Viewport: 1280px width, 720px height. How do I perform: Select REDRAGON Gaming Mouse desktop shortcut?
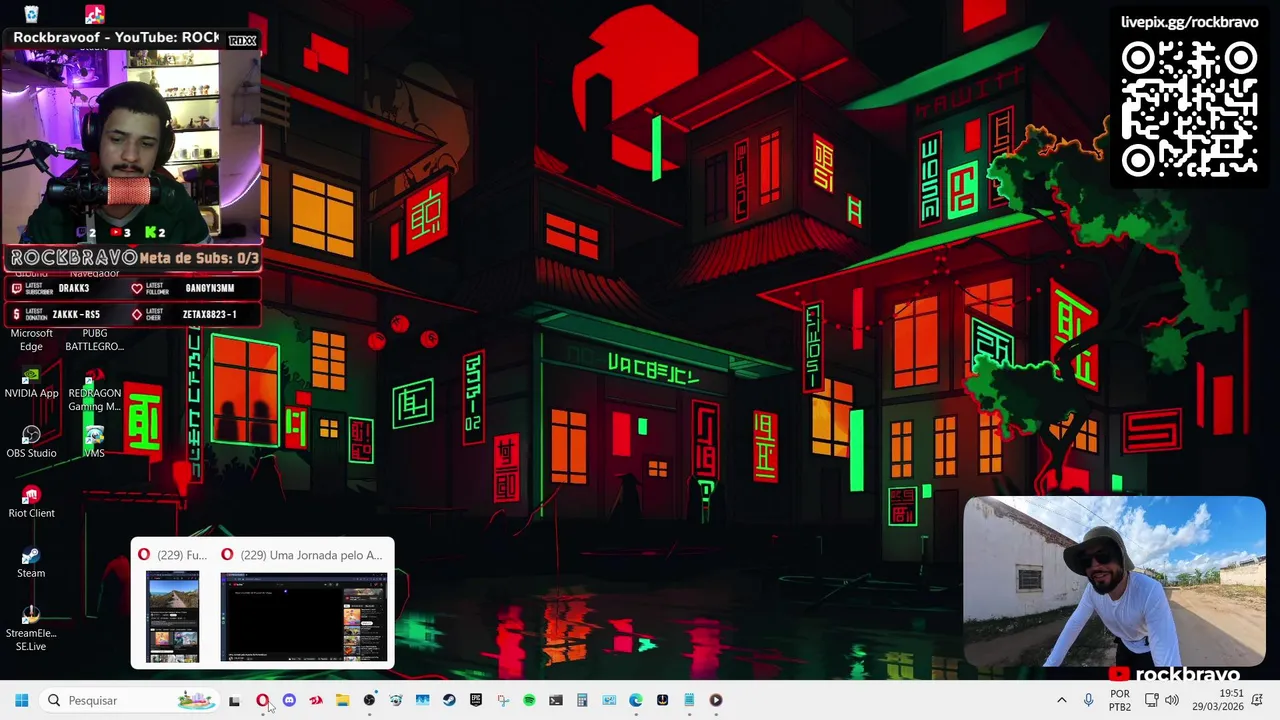tap(94, 390)
